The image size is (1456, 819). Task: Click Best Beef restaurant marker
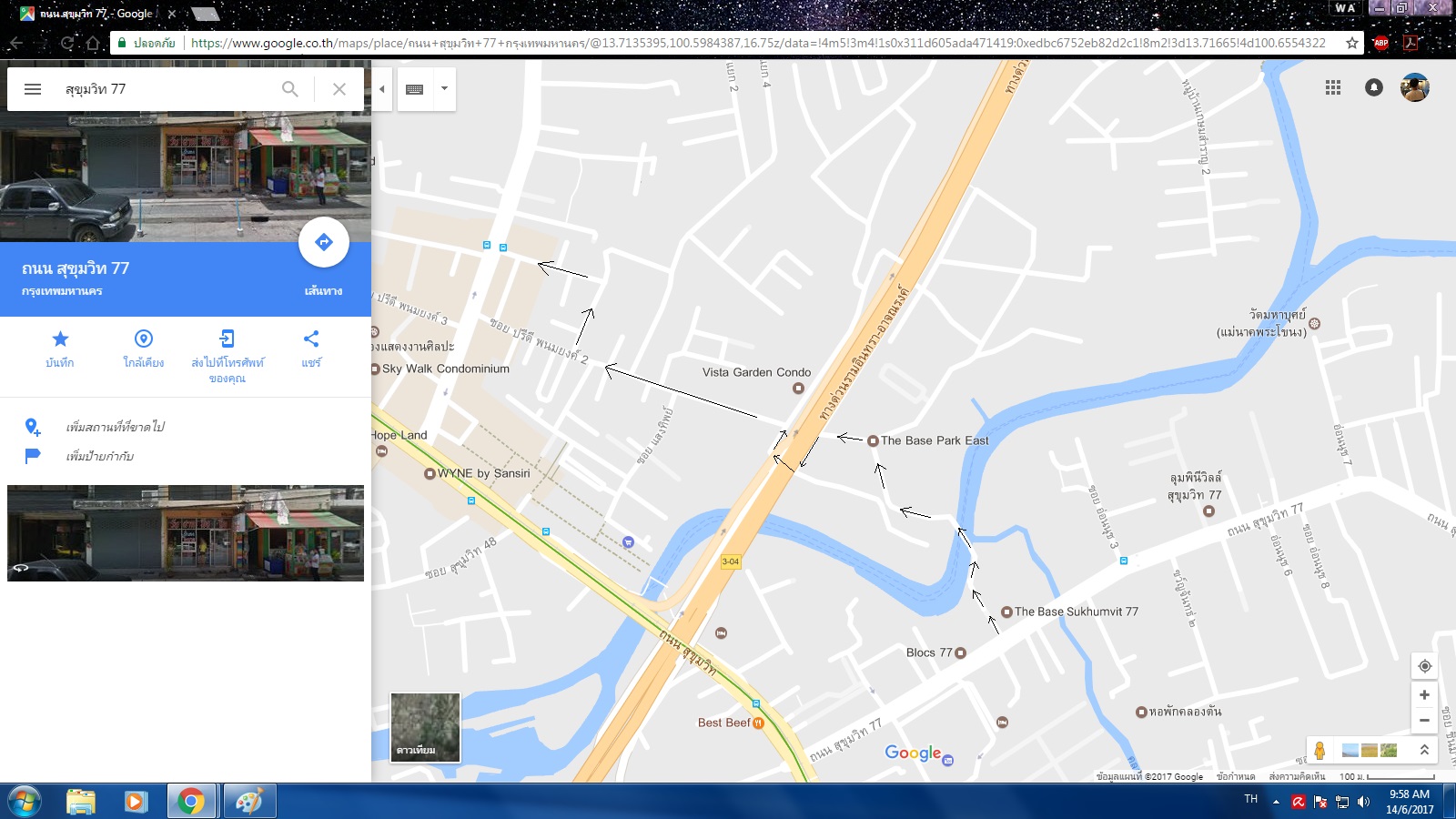click(758, 723)
